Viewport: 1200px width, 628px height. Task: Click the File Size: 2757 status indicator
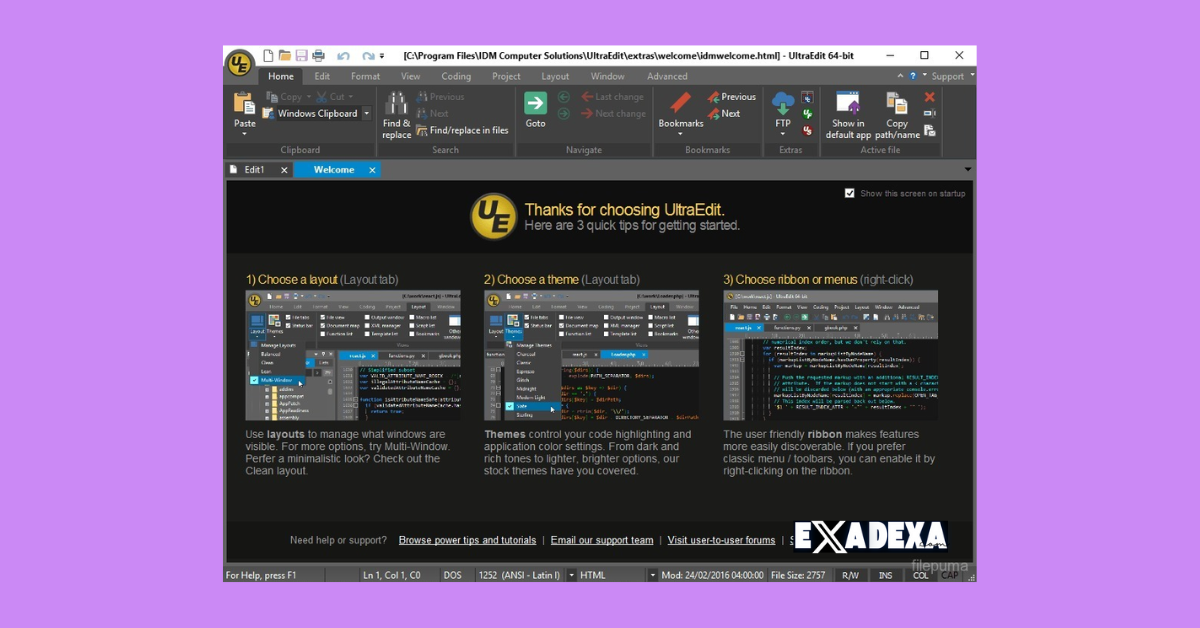[x=799, y=574]
